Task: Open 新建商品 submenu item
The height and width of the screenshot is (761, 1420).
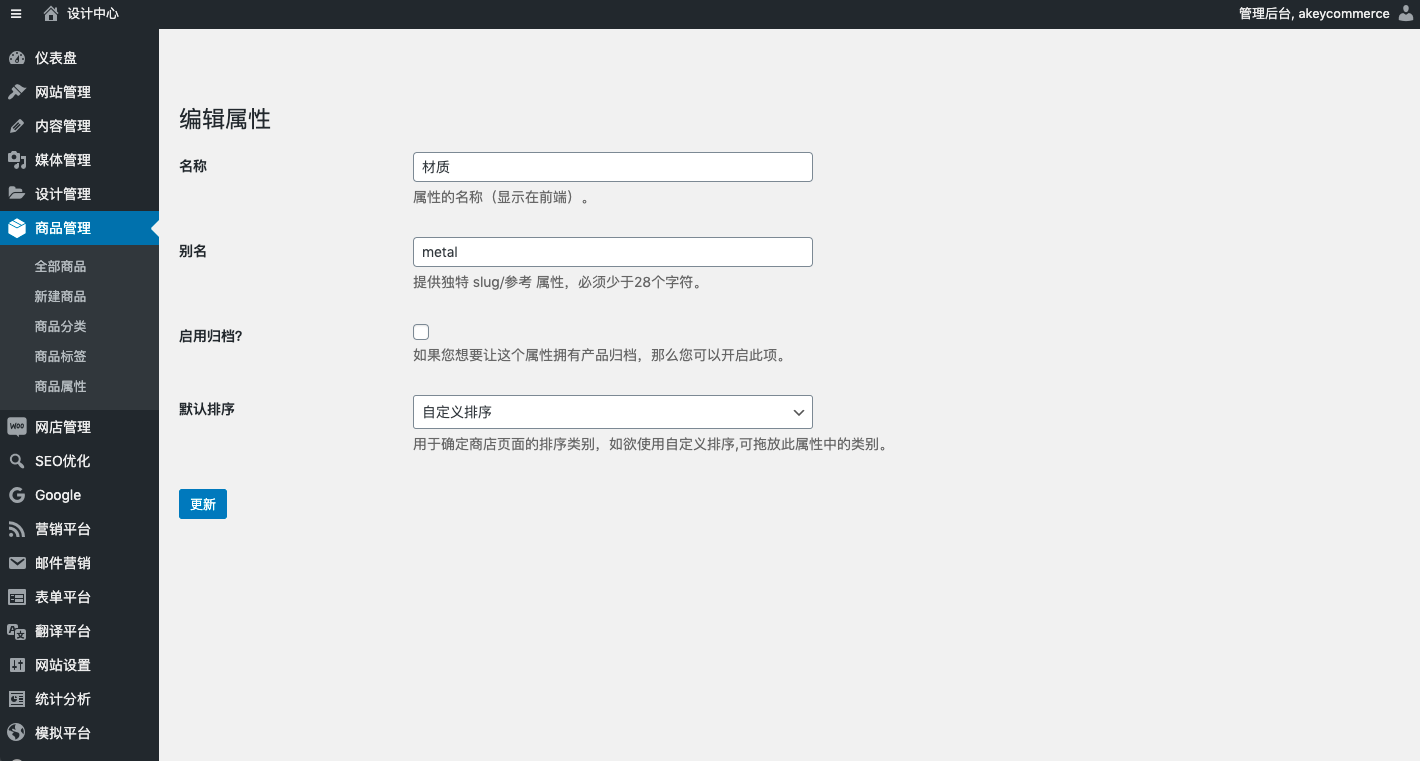Action: (x=60, y=297)
